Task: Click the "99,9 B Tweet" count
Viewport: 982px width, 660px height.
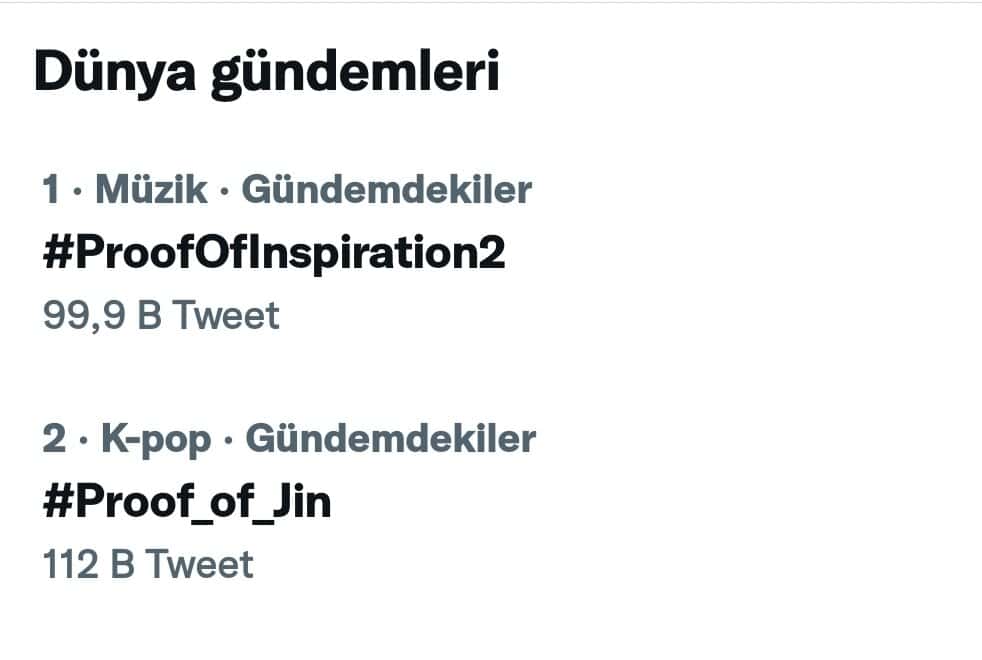Action: click(x=161, y=316)
